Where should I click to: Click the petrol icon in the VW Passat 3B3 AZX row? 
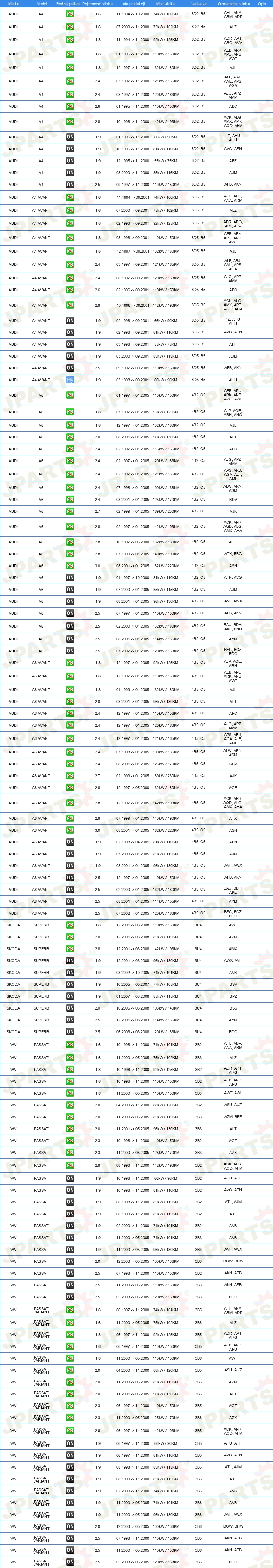(x=70, y=1152)
